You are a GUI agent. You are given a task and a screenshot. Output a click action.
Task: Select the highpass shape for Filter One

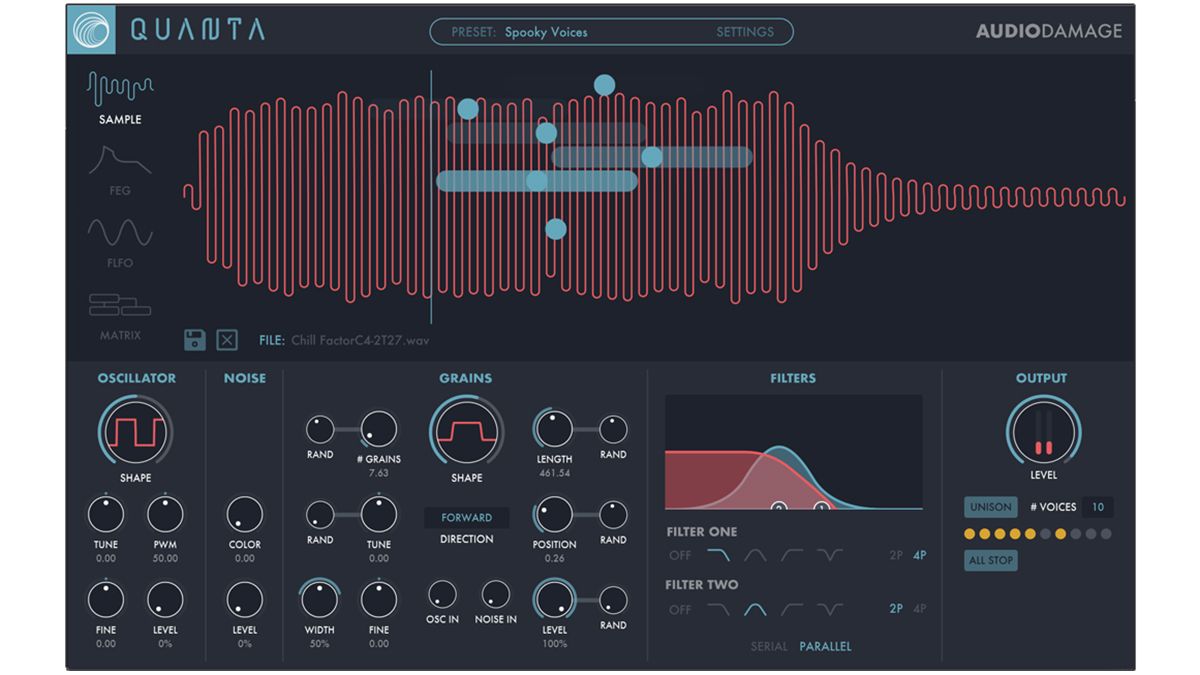coord(790,555)
